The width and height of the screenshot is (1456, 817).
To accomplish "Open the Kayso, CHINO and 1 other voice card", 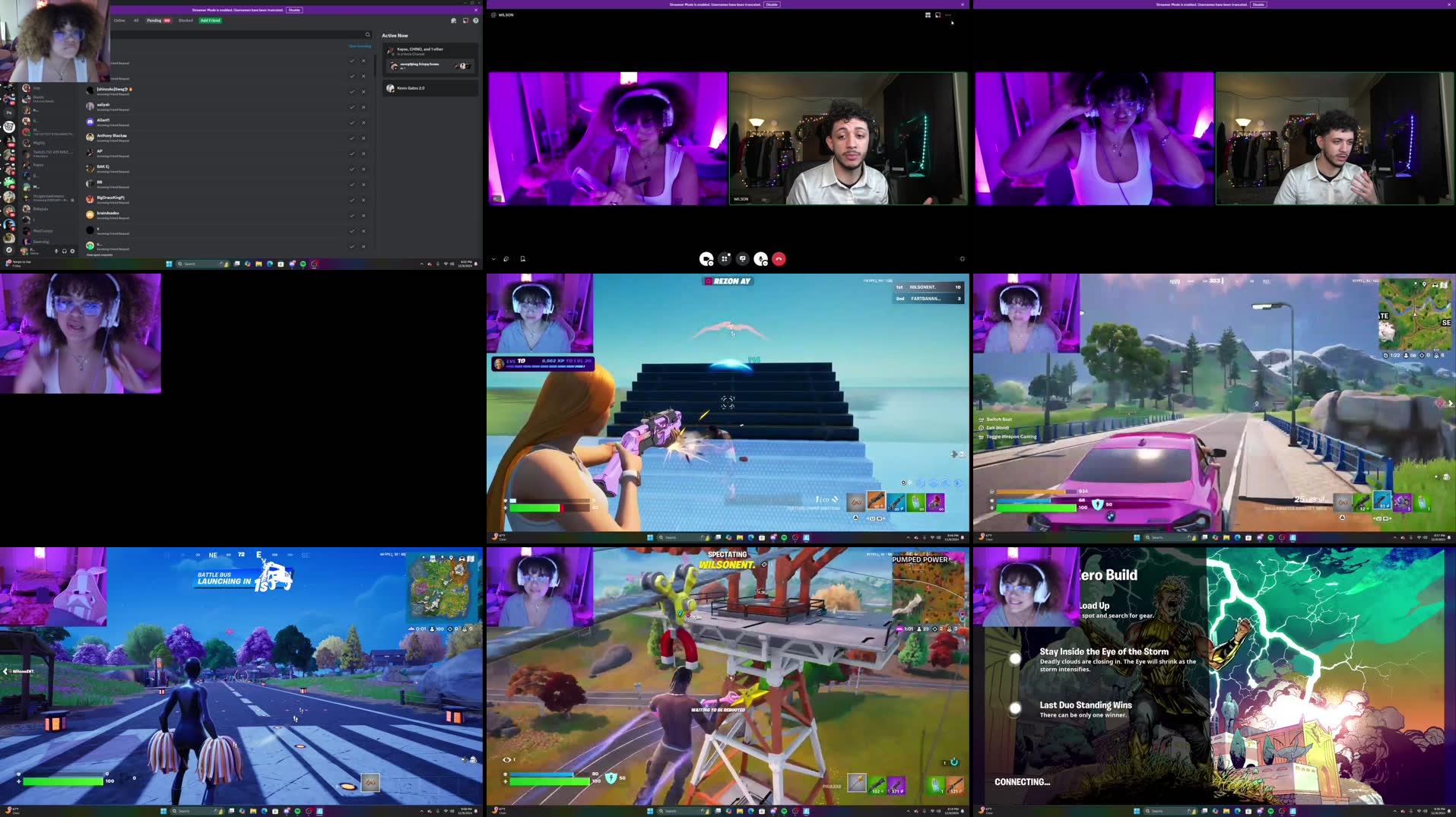I will (431, 59).
